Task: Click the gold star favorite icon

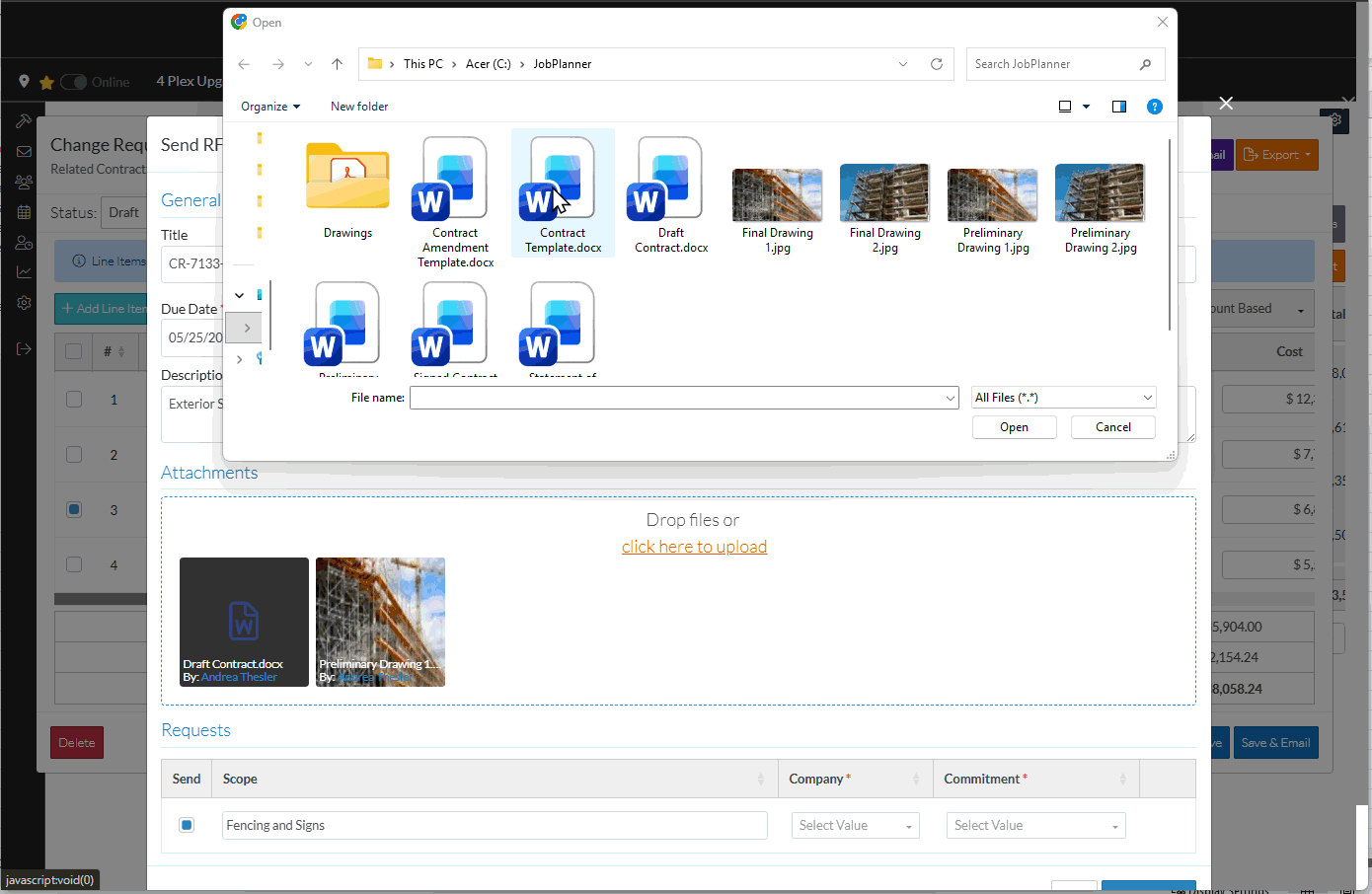Action: [x=45, y=82]
